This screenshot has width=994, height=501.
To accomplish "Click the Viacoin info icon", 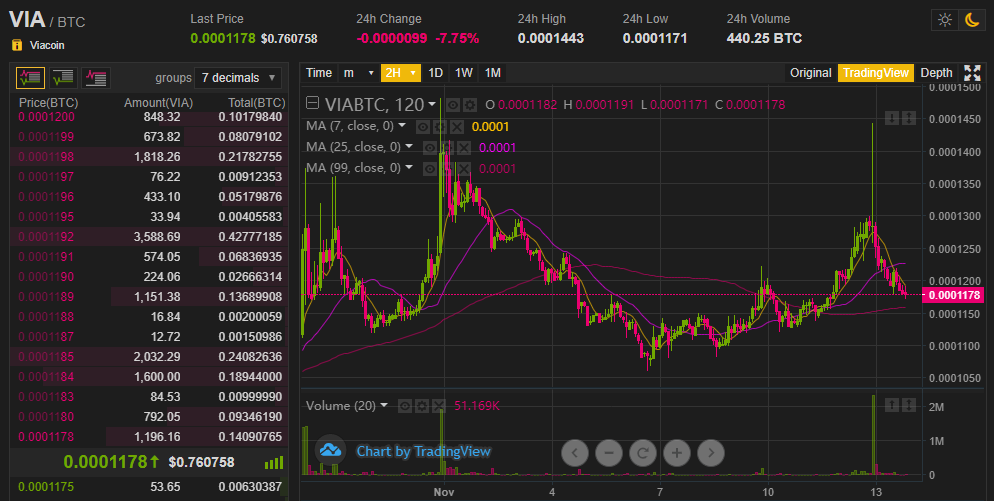I will click(x=17, y=45).
